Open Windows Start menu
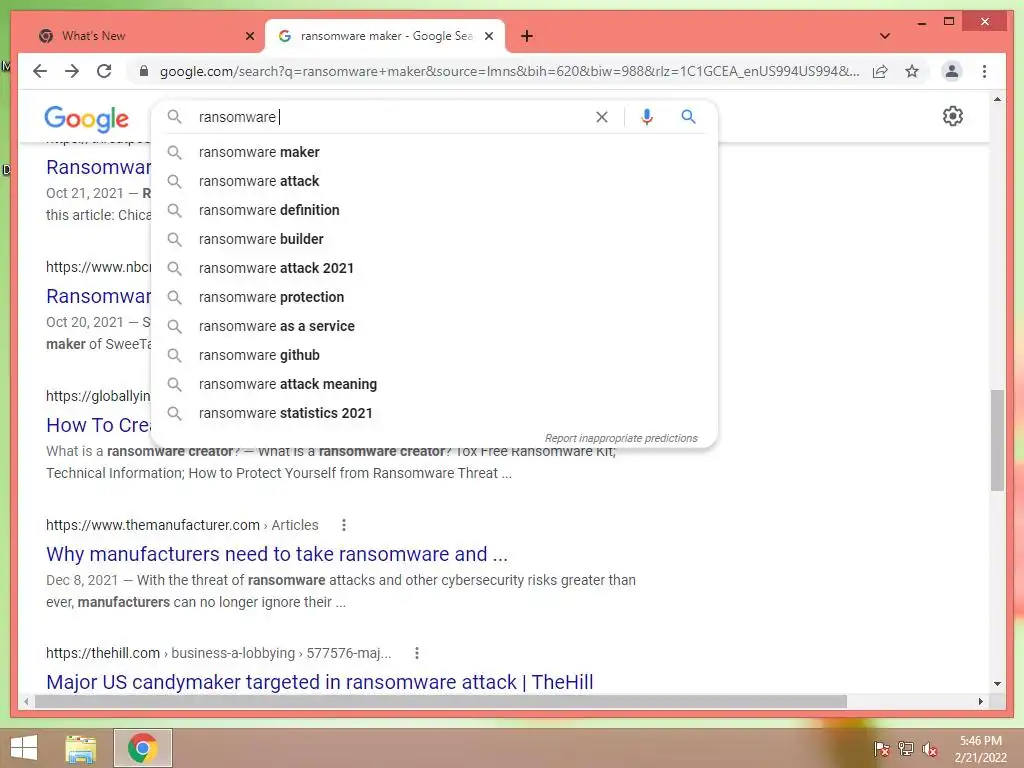Image resolution: width=1024 pixels, height=768 pixels. pos(24,748)
